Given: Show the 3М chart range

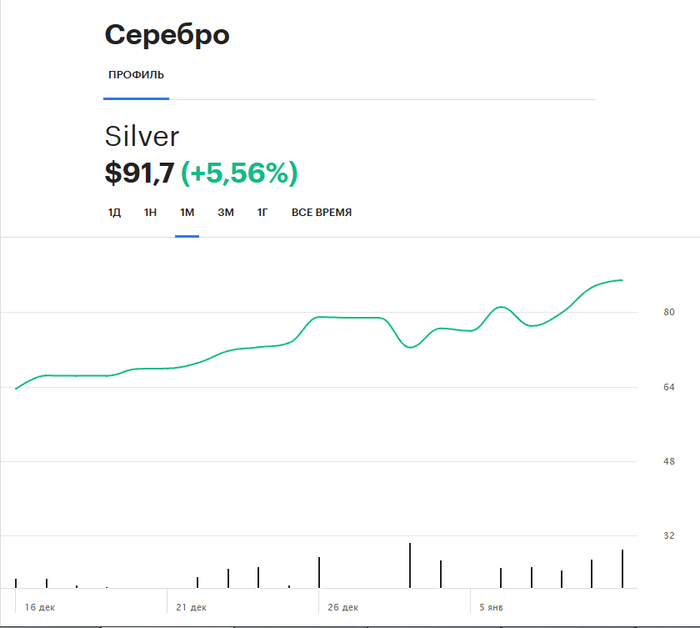Looking at the screenshot, I should pos(225,212).
